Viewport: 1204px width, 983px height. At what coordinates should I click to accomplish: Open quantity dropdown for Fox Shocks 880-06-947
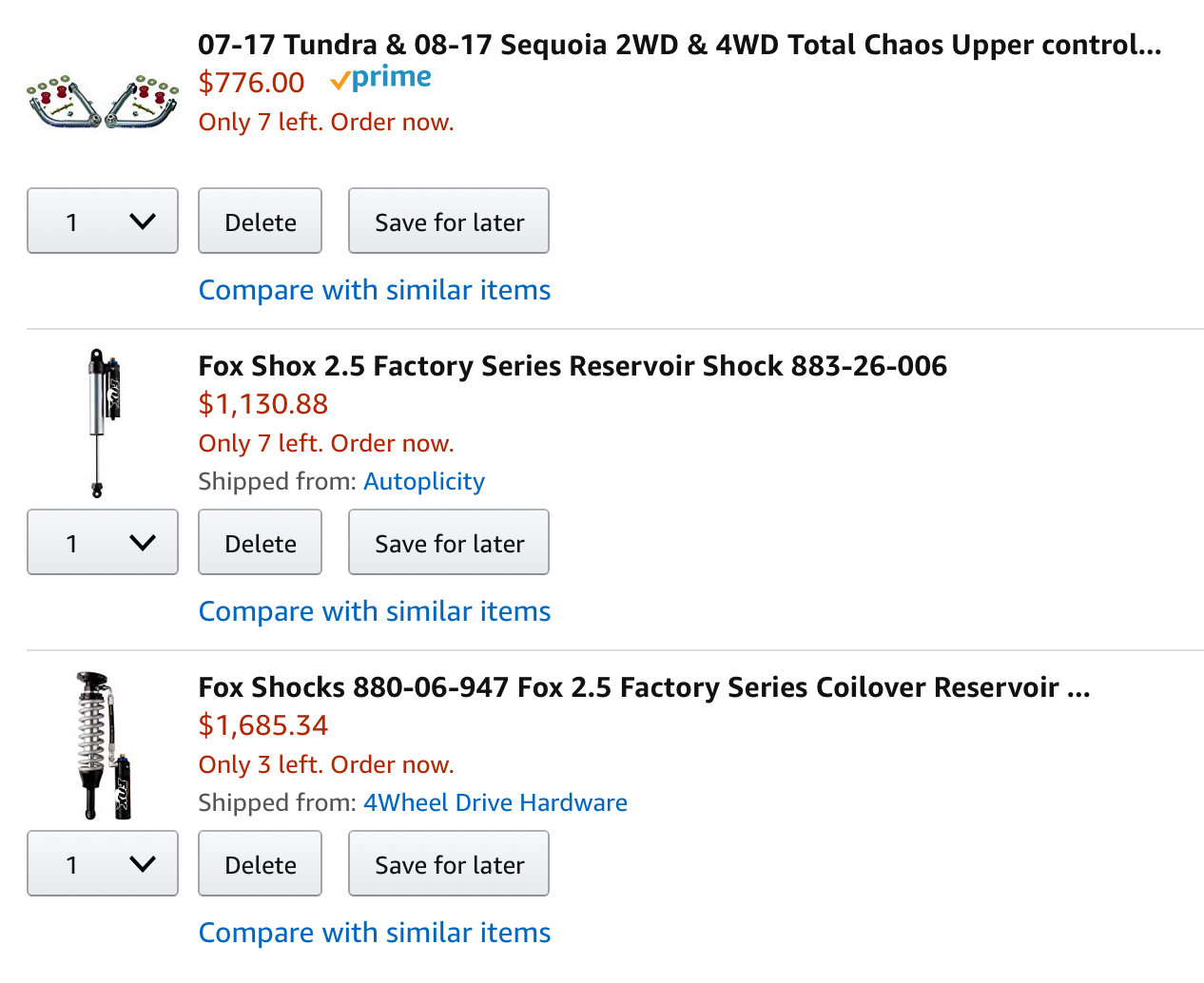click(x=103, y=863)
